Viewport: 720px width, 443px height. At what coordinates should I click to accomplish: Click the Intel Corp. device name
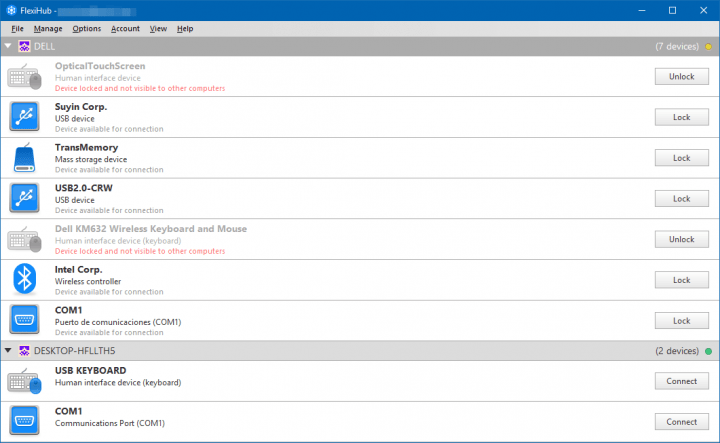[79, 269]
